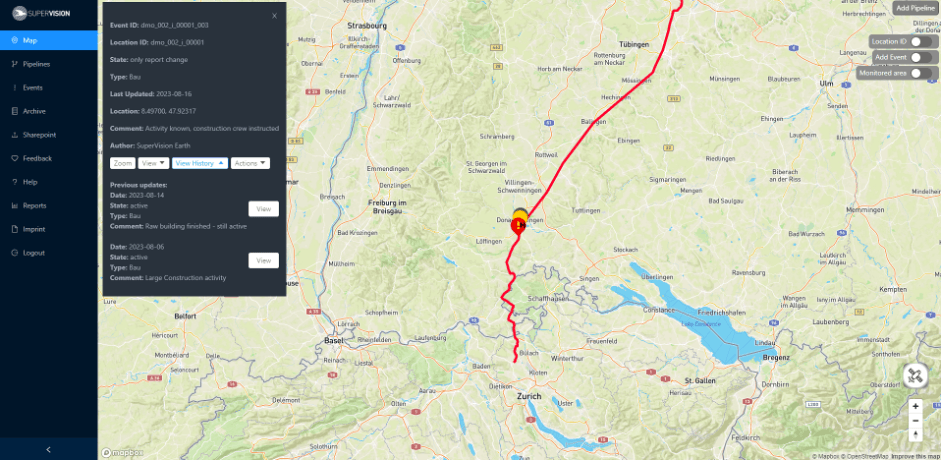Zoom in with the plus map control
The image size is (942, 460).
(x=915, y=407)
